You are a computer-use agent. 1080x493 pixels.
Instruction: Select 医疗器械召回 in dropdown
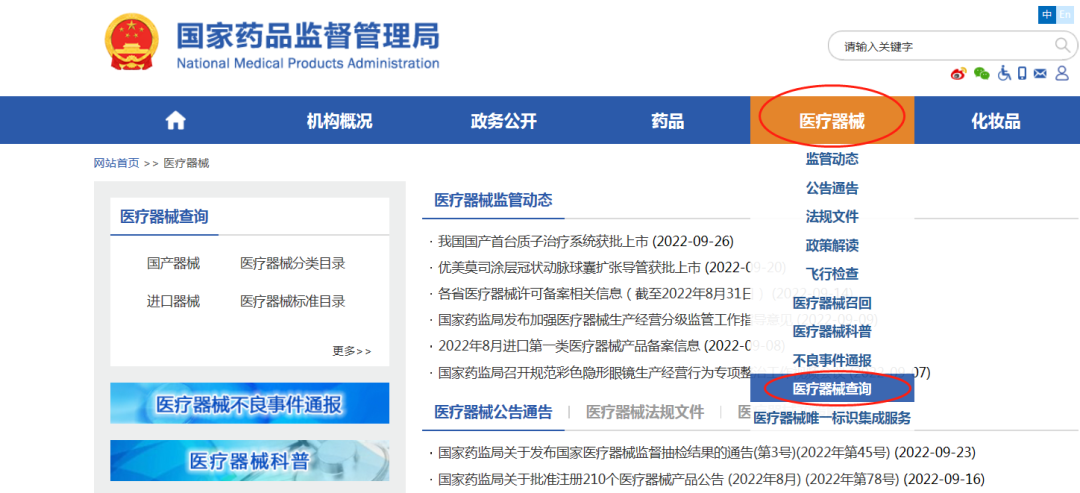[x=832, y=303]
